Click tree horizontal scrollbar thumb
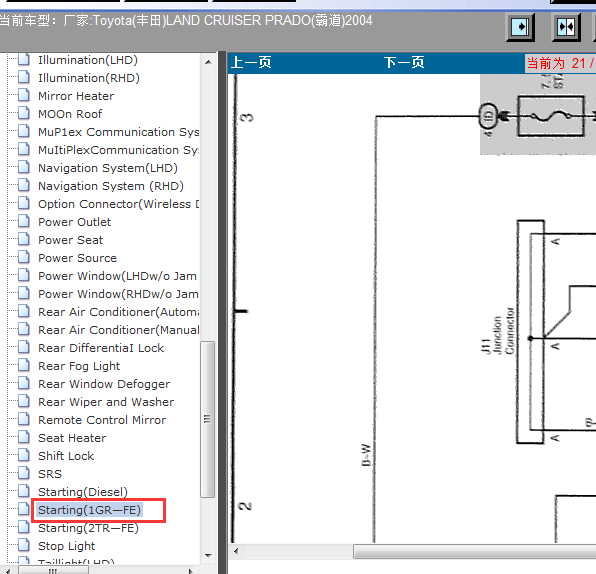This screenshot has width=596, height=574. point(54,570)
